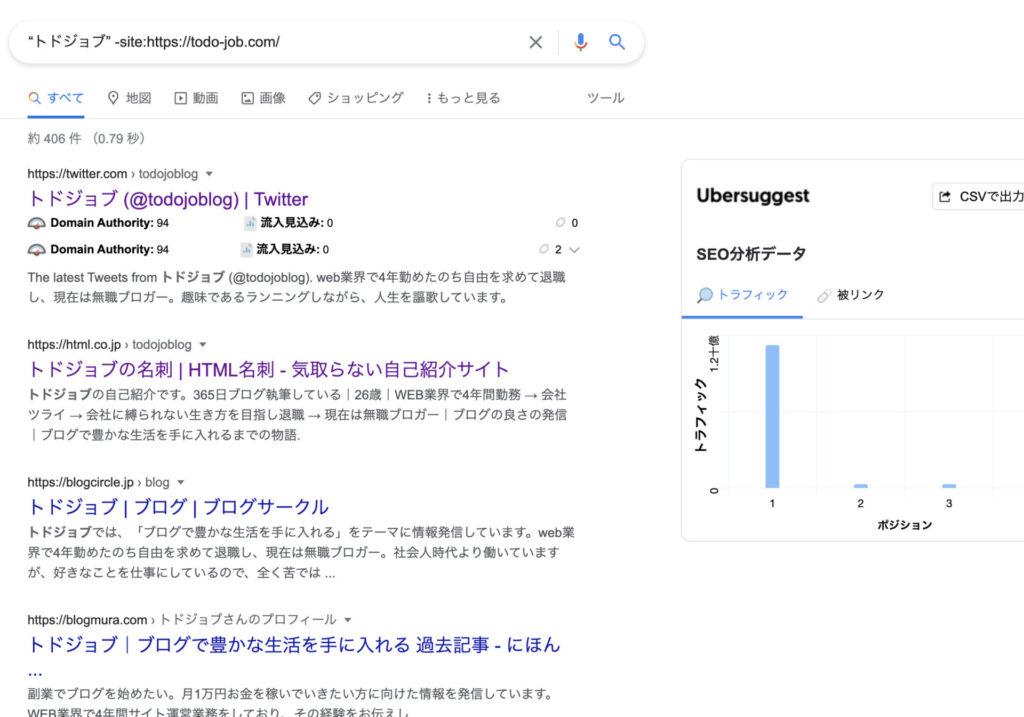Screen dimensions: 1024x717
Task: Switch to the 動画 tab
Action: 196,98
